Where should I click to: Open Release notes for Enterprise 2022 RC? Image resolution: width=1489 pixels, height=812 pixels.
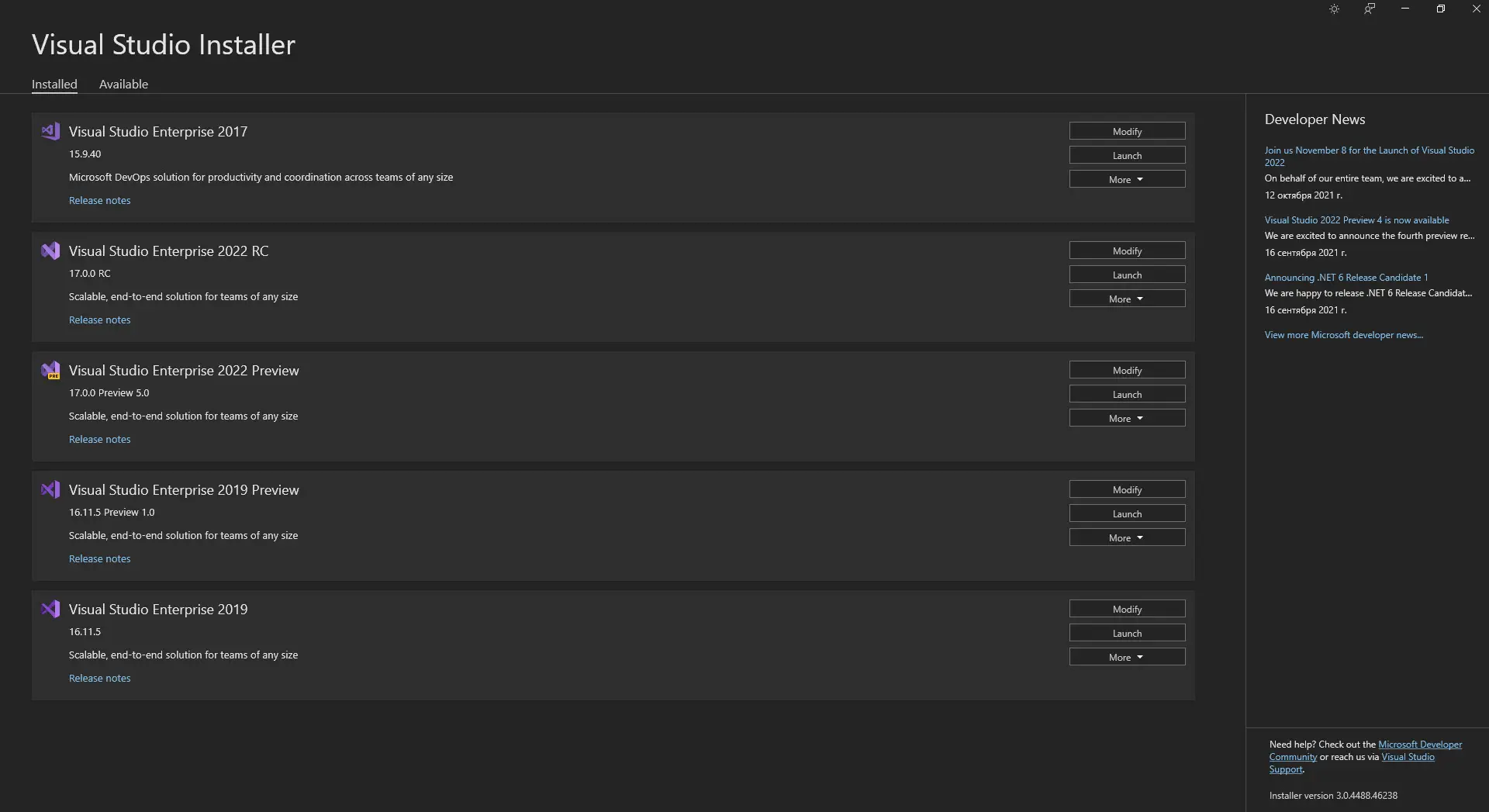pyautogui.click(x=99, y=320)
